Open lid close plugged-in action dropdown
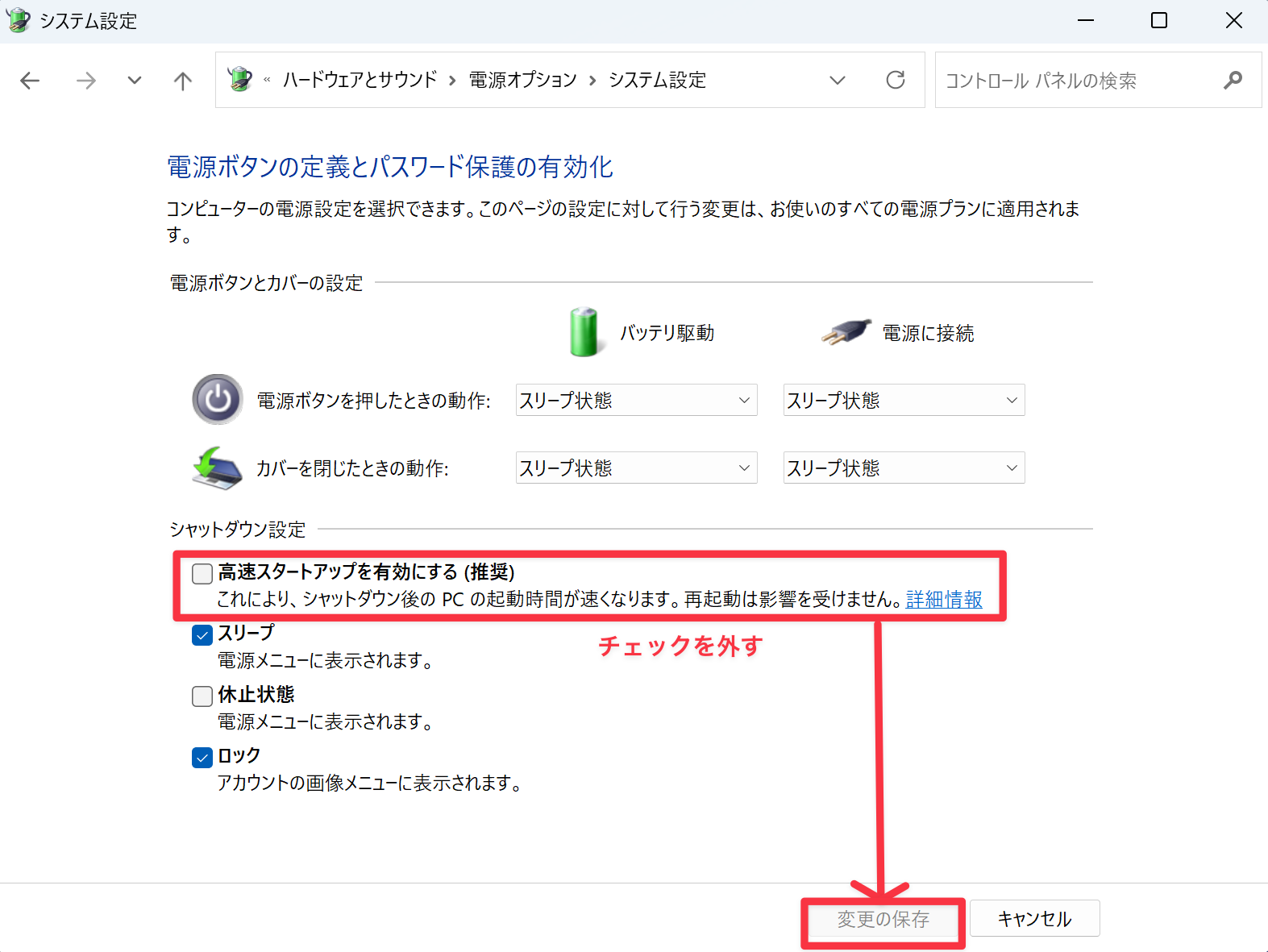The height and width of the screenshot is (952, 1268). [x=904, y=468]
